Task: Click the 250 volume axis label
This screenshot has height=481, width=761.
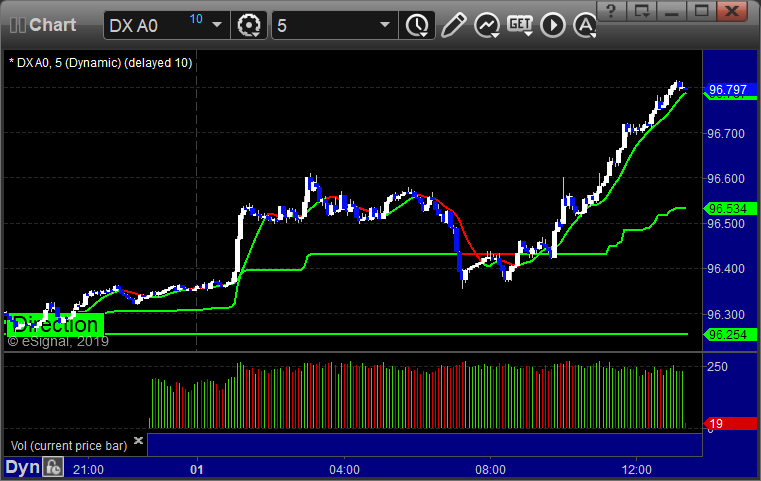Action: (x=717, y=366)
